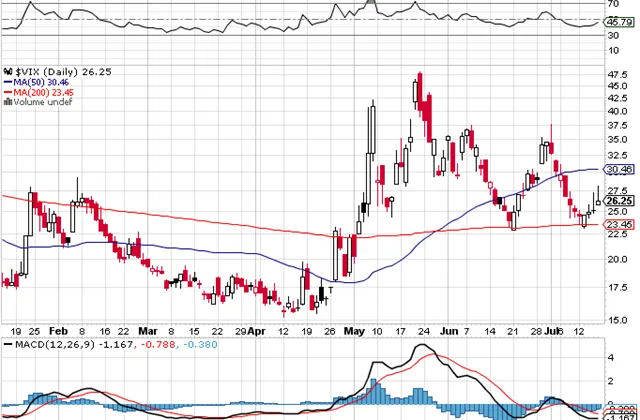Click the 23.45 MA(200) price tag

pos(620,226)
